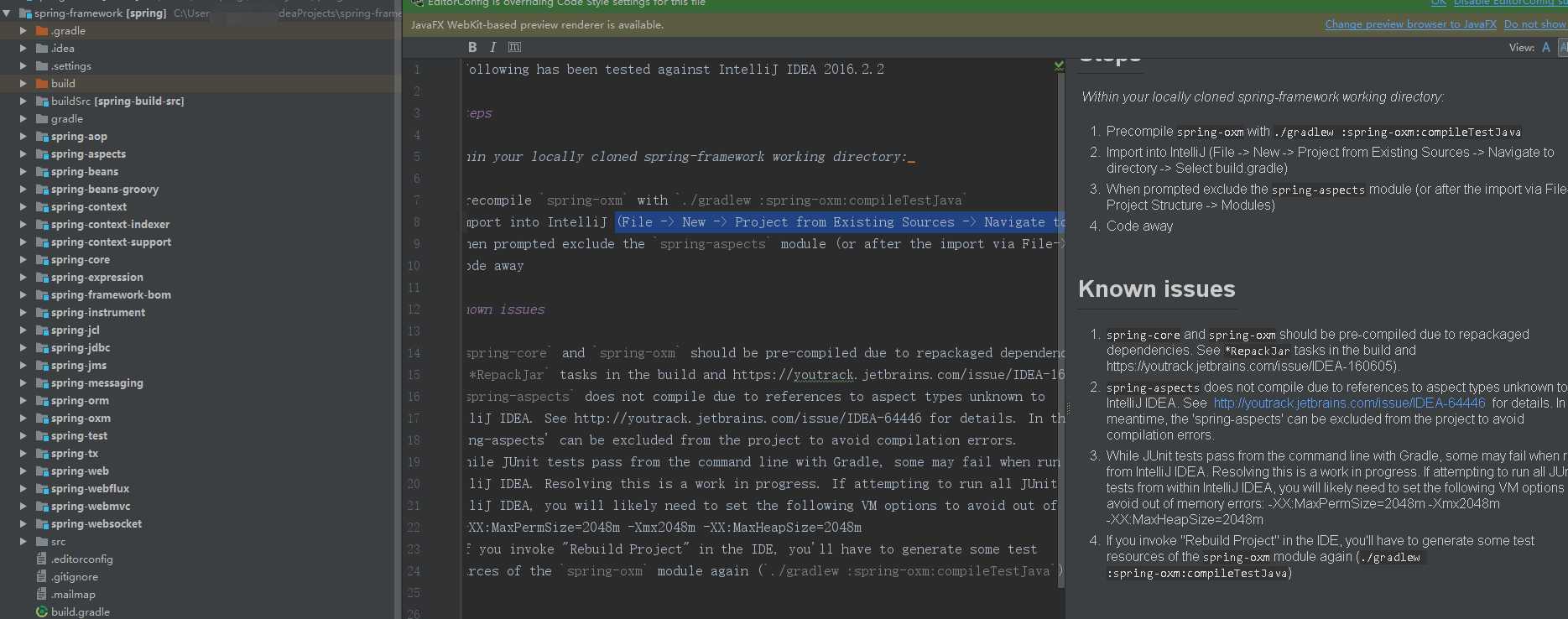Click the 'Known issues' heading in the preview
The height and width of the screenshot is (619, 1568).
(x=1156, y=289)
